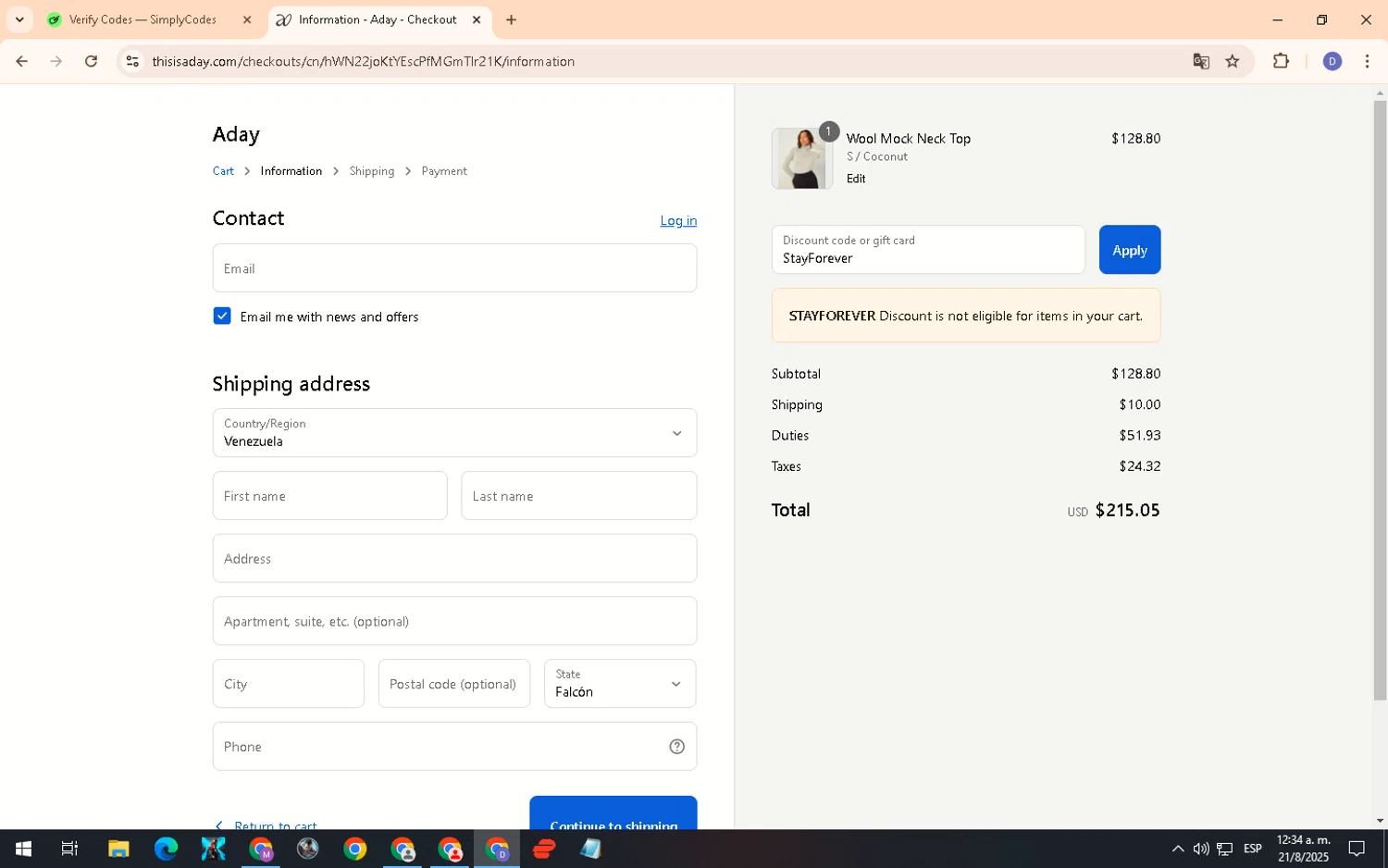Expand the State dropdown showing Falcón
The height and width of the screenshot is (868, 1388).
620,684
